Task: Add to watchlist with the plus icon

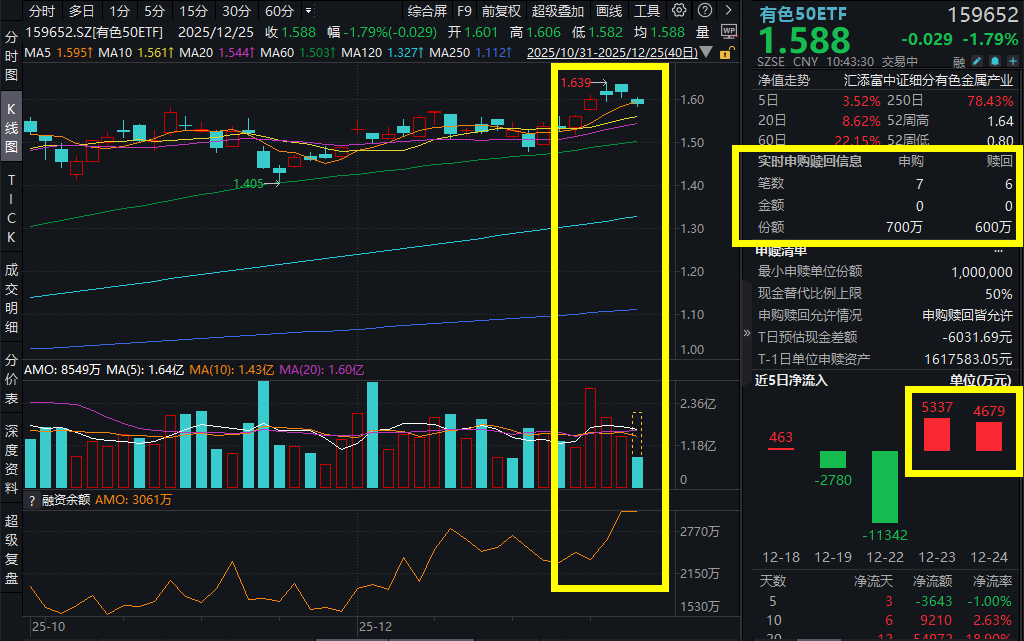Action: click(x=1012, y=61)
